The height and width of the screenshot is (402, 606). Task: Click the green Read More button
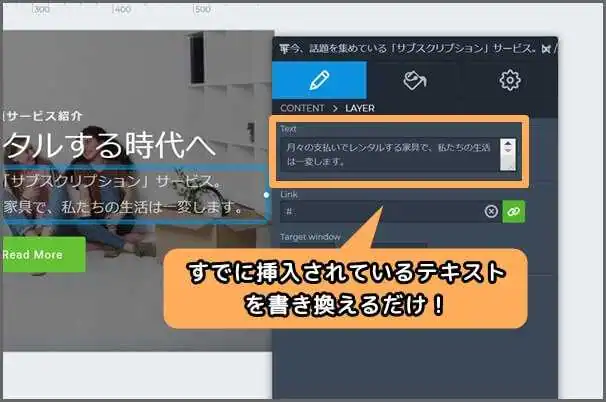click(x=43, y=254)
